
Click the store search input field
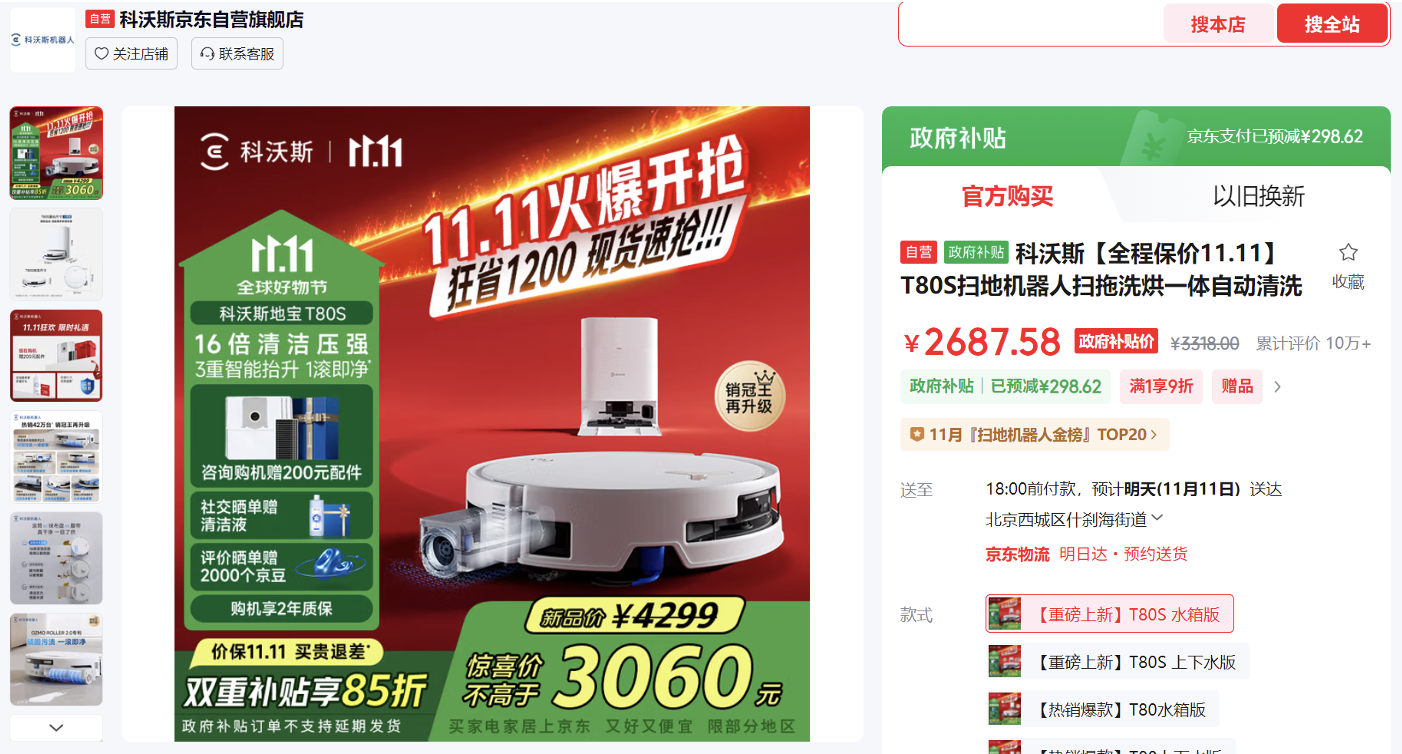tap(1031, 24)
